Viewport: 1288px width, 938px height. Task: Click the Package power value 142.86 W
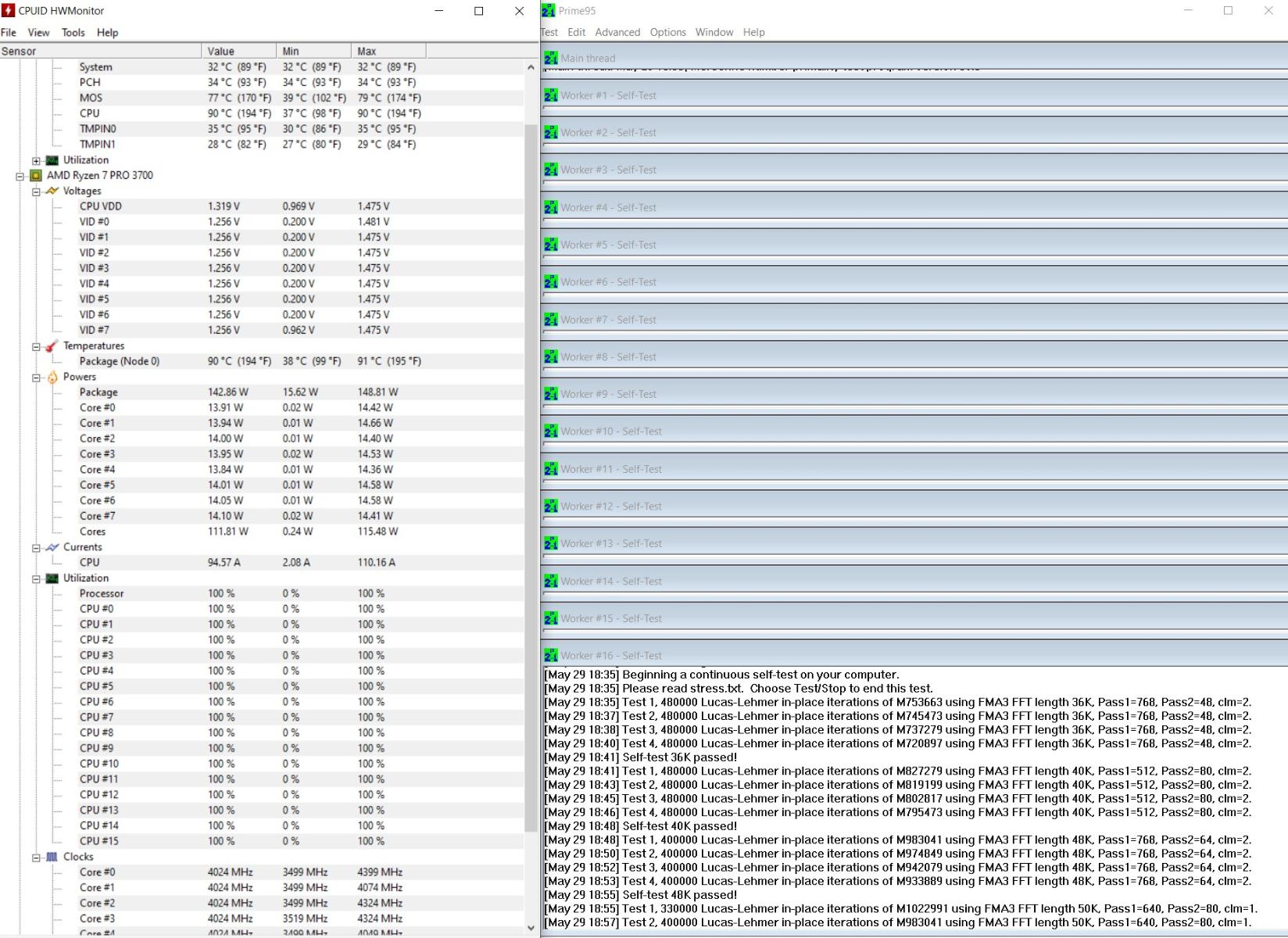(228, 392)
